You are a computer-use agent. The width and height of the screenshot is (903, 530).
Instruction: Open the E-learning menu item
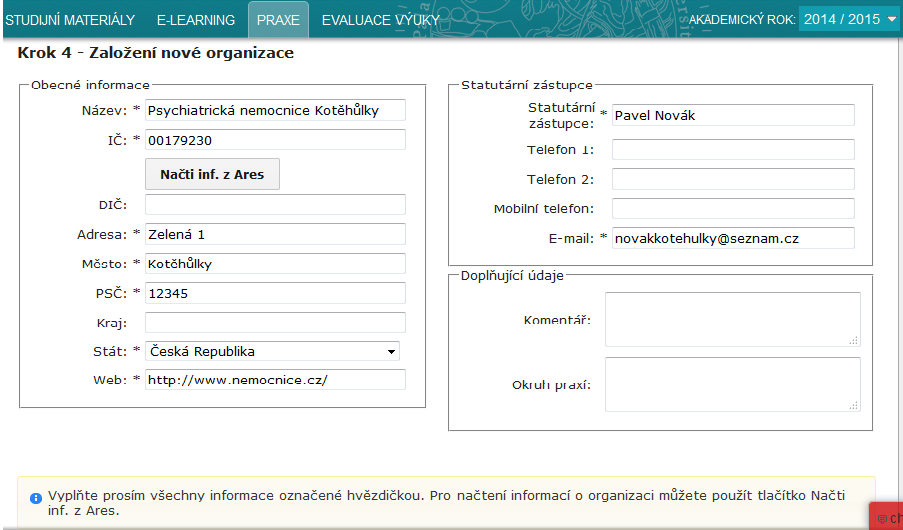tap(196, 20)
